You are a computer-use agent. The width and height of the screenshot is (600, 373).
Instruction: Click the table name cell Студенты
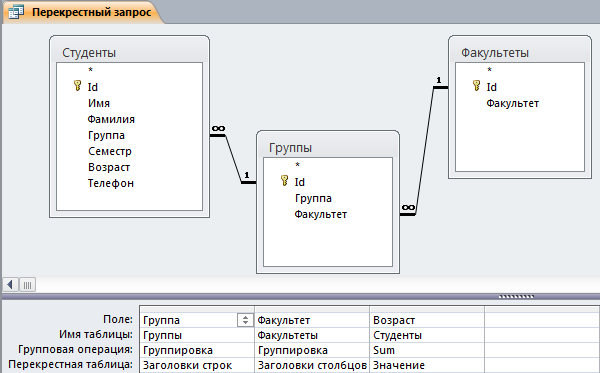427,335
